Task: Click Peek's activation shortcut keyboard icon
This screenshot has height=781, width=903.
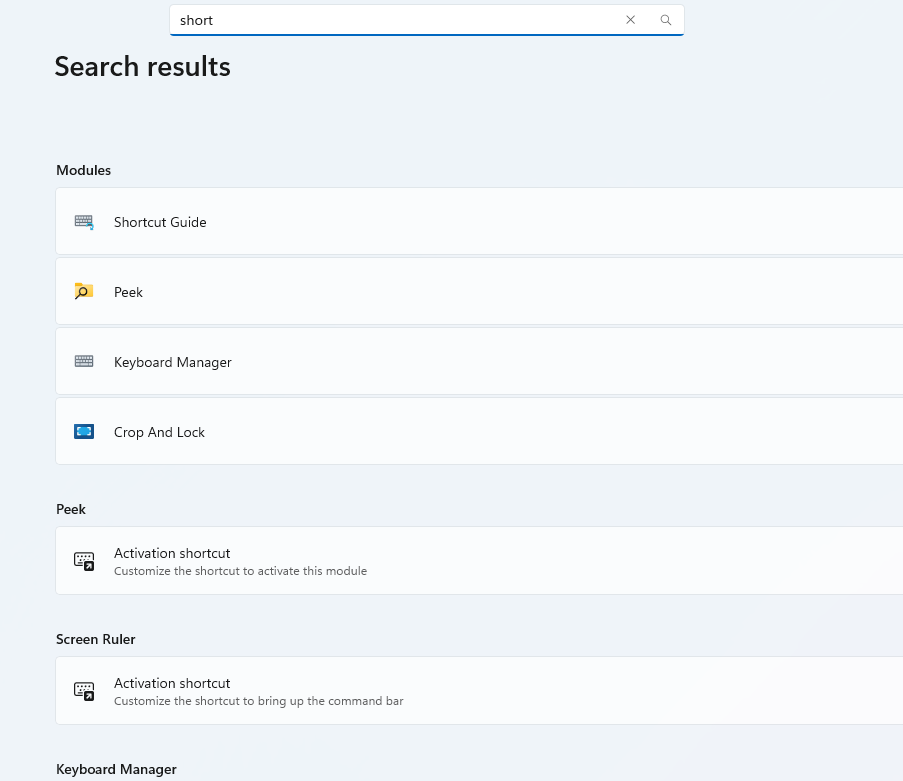Action: coord(84,561)
